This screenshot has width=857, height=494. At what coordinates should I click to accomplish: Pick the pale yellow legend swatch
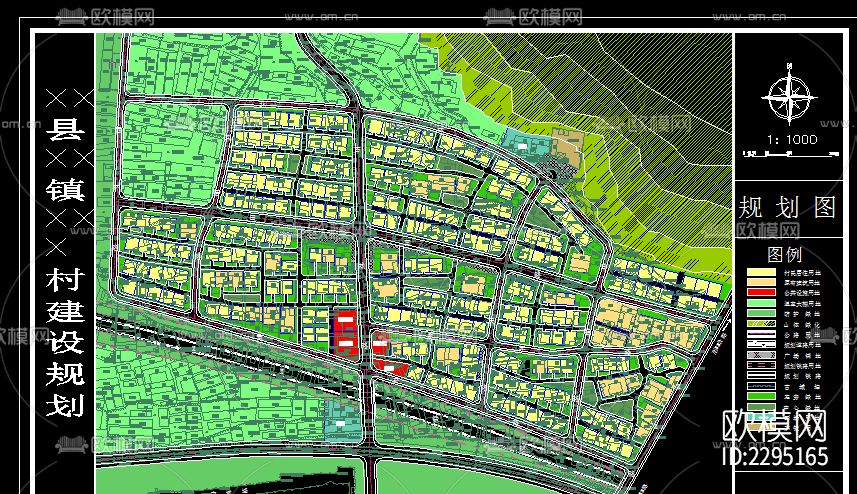click(x=761, y=272)
